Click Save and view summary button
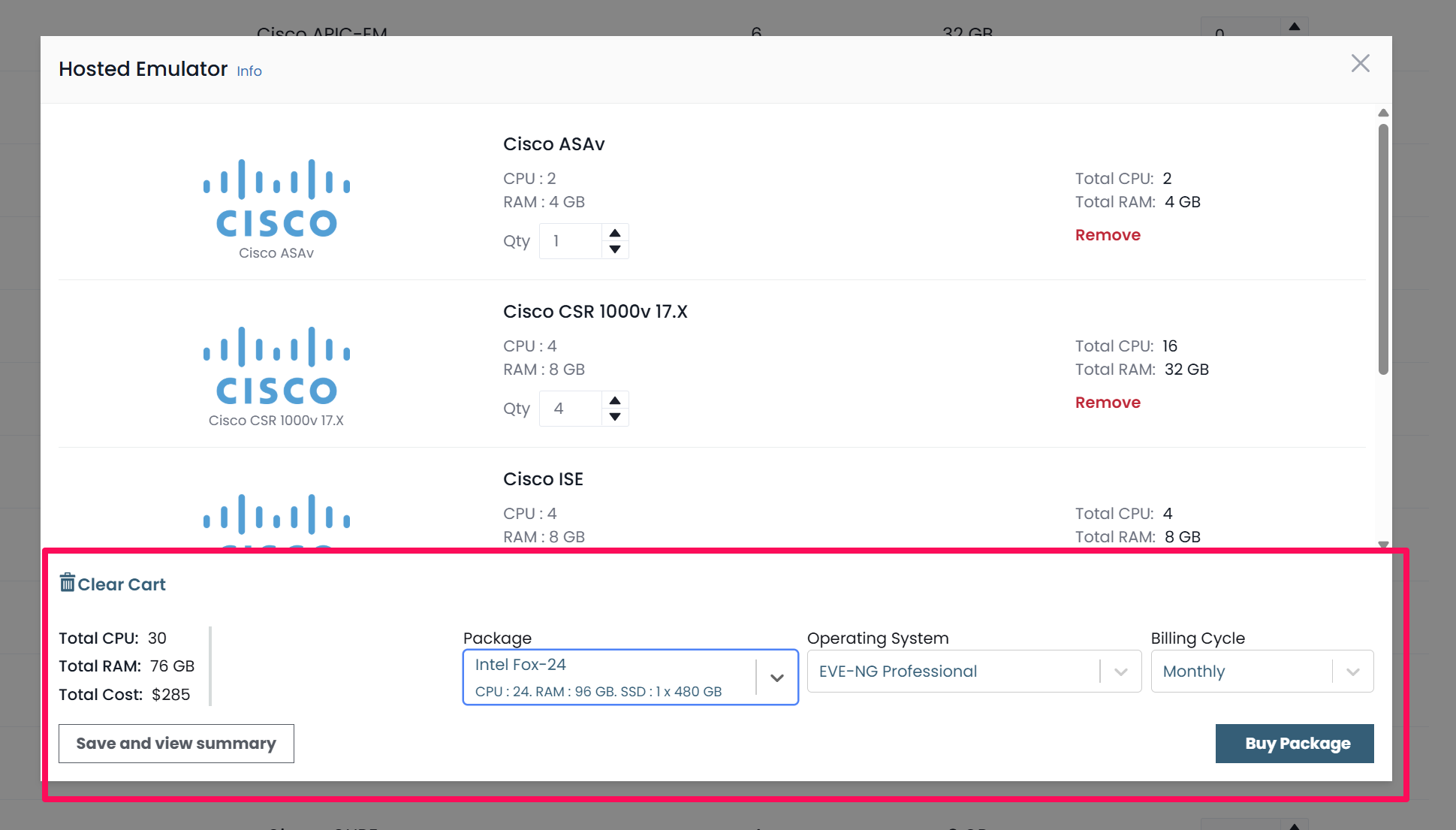Viewport: 1456px width, 830px height. coord(176,744)
